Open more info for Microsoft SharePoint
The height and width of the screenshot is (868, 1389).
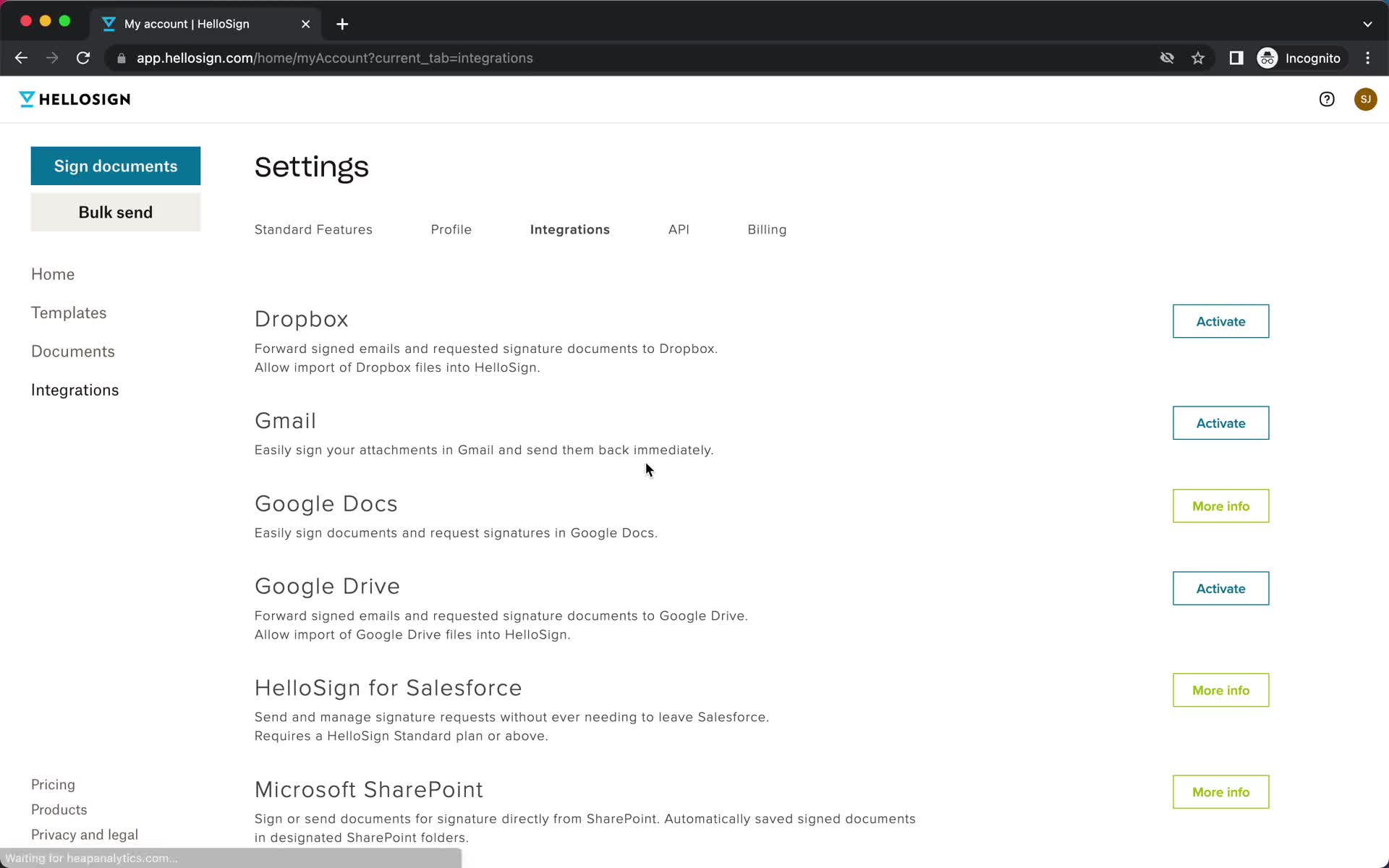pos(1221,792)
